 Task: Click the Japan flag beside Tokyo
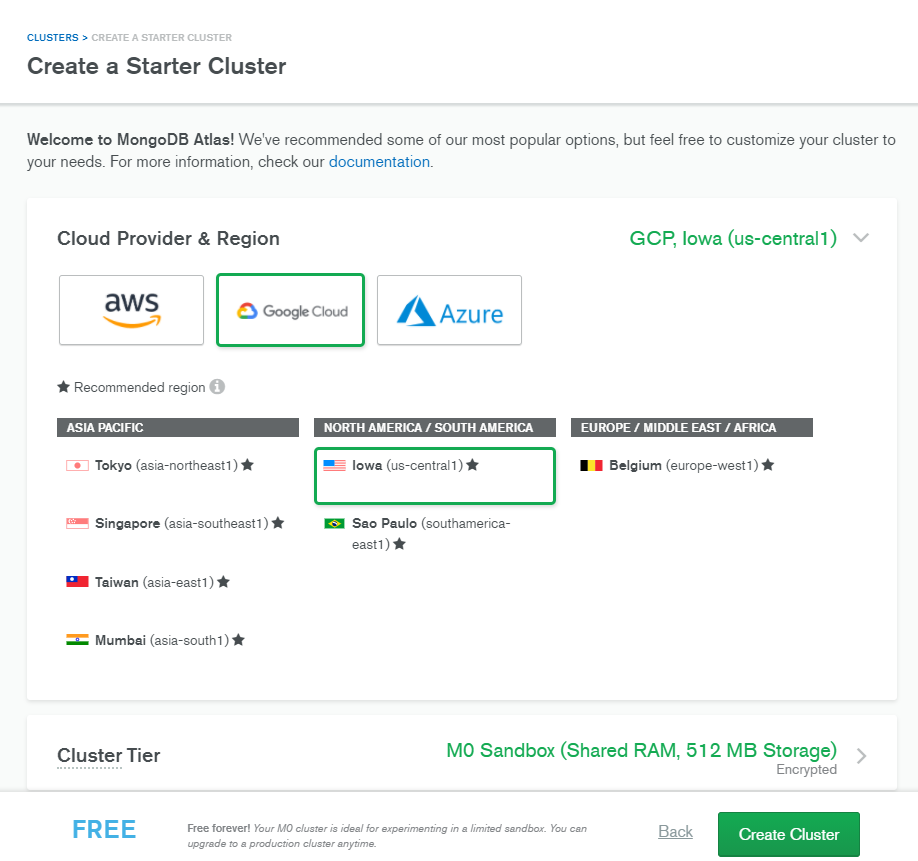tap(77, 465)
